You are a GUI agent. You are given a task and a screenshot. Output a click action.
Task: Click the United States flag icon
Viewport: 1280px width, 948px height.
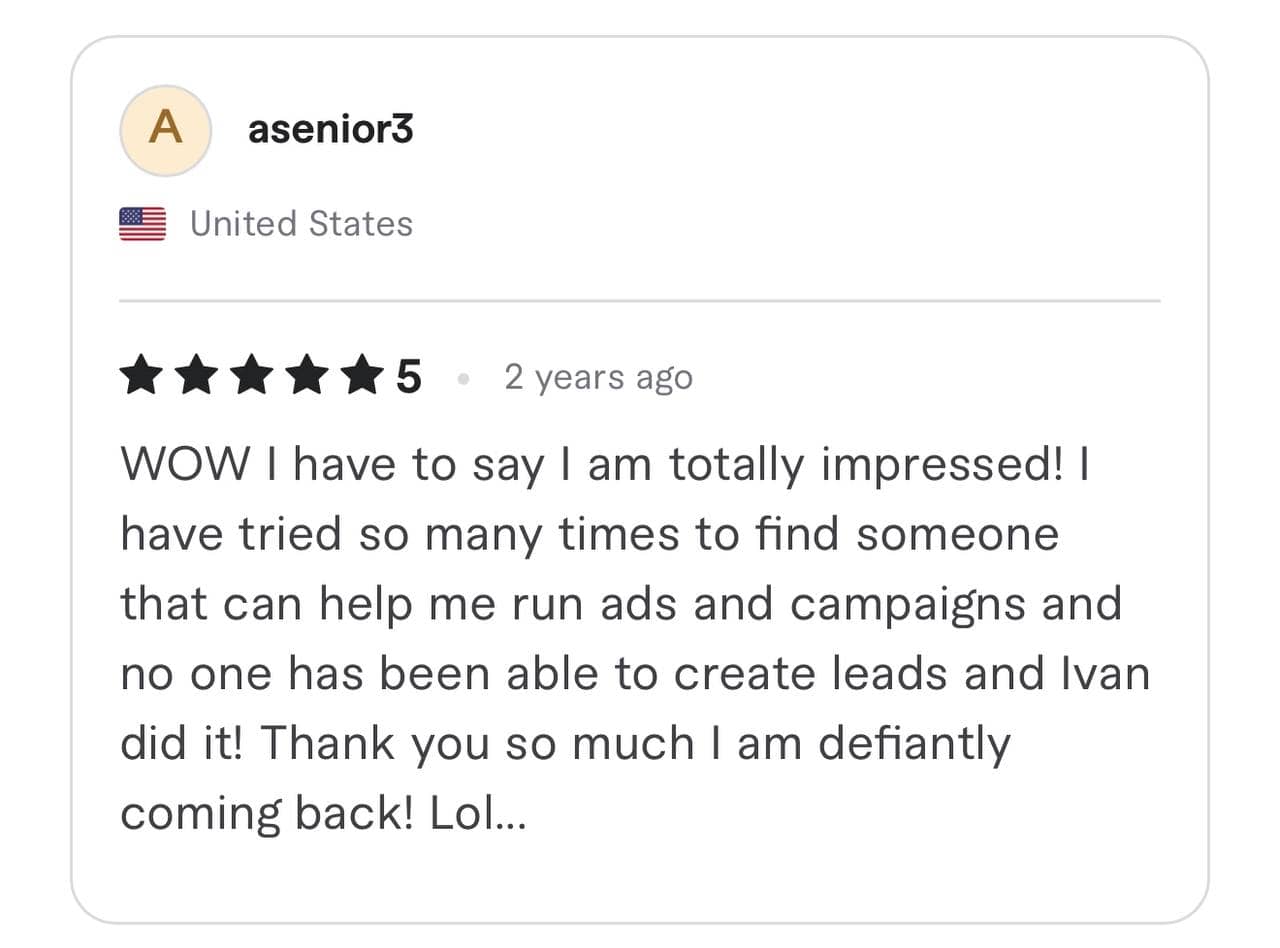(142, 224)
